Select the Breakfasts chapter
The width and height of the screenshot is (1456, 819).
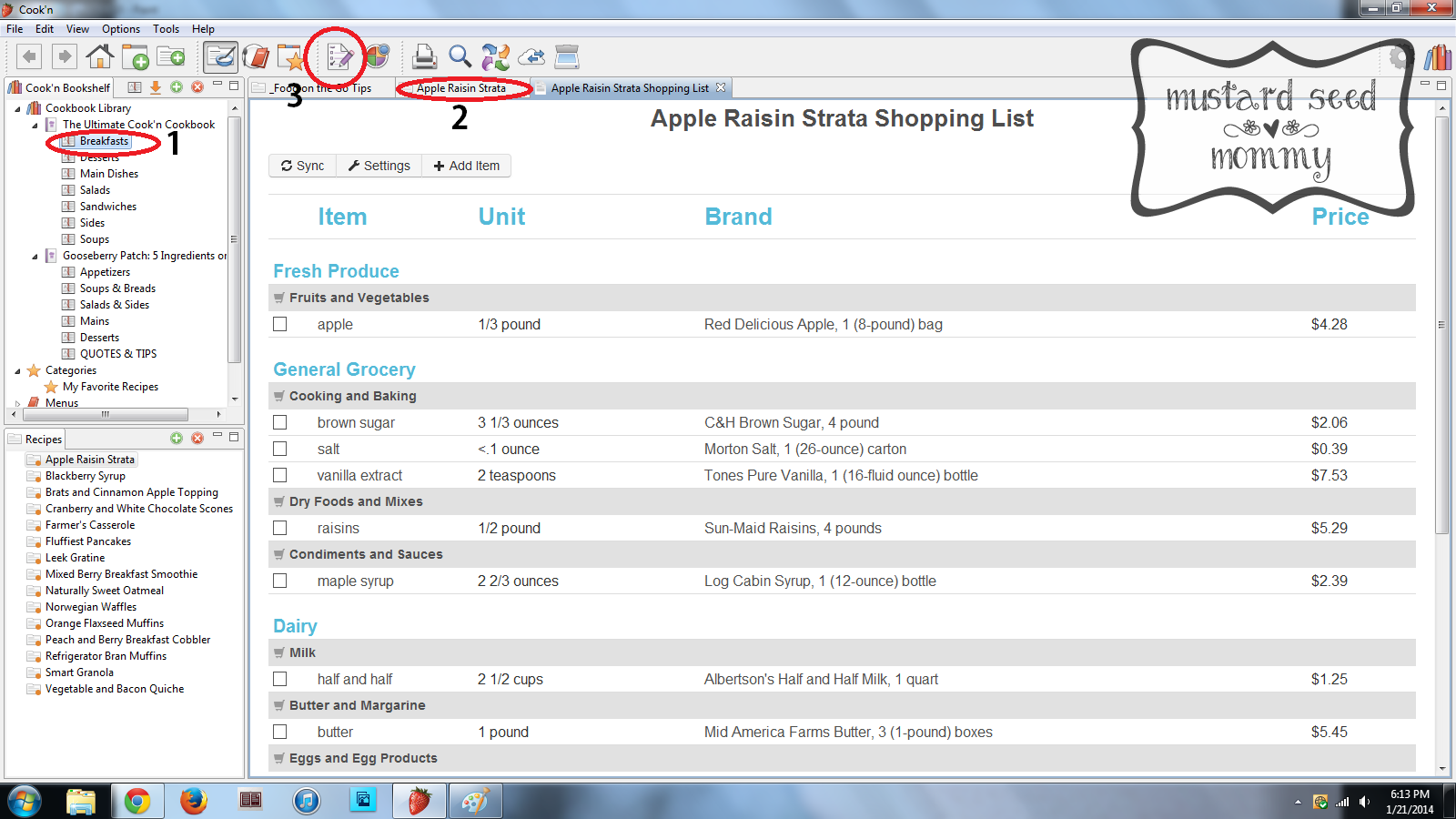(x=104, y=141)
